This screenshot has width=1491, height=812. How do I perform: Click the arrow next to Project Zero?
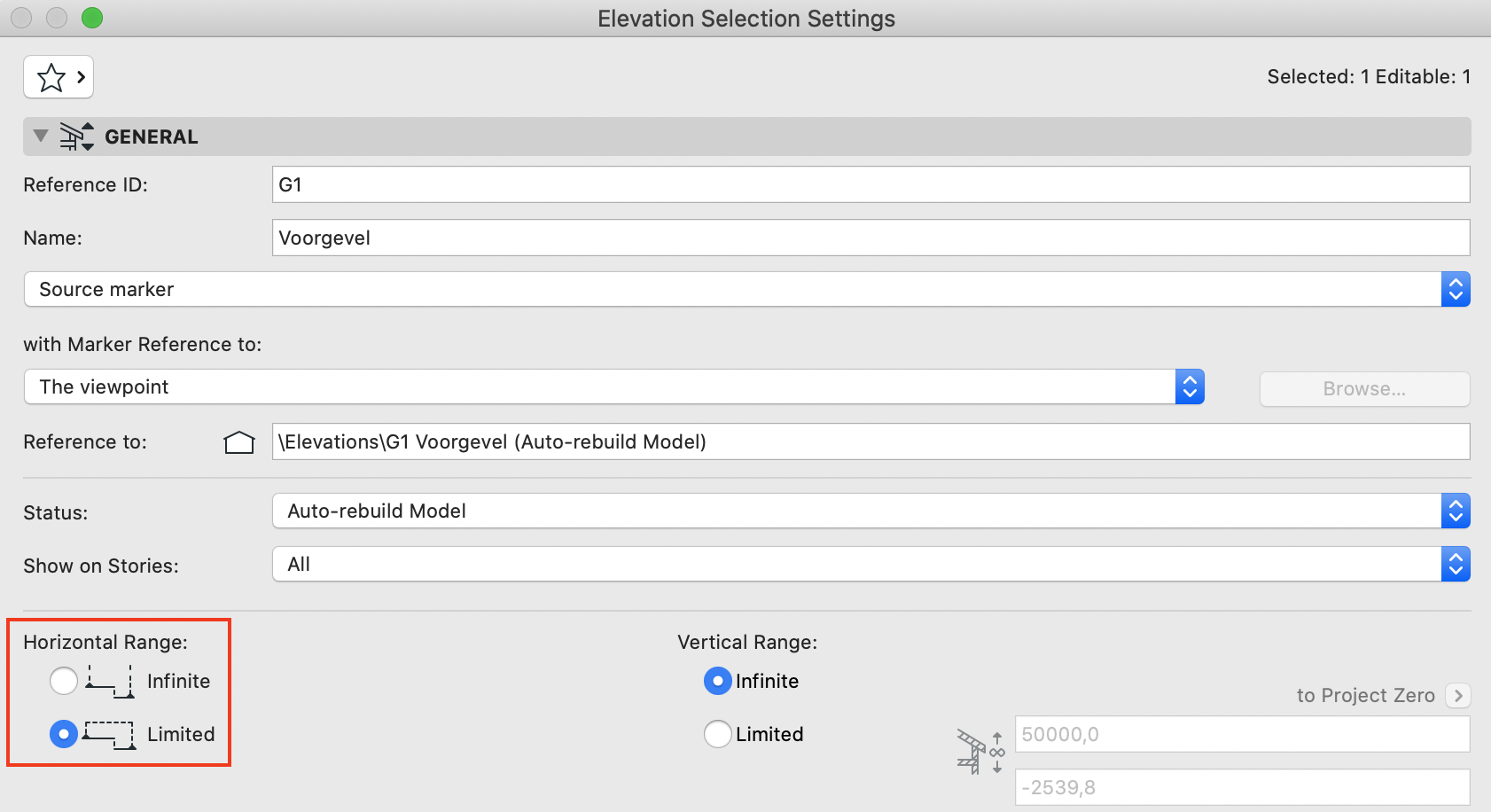(x=1458, y=696)
